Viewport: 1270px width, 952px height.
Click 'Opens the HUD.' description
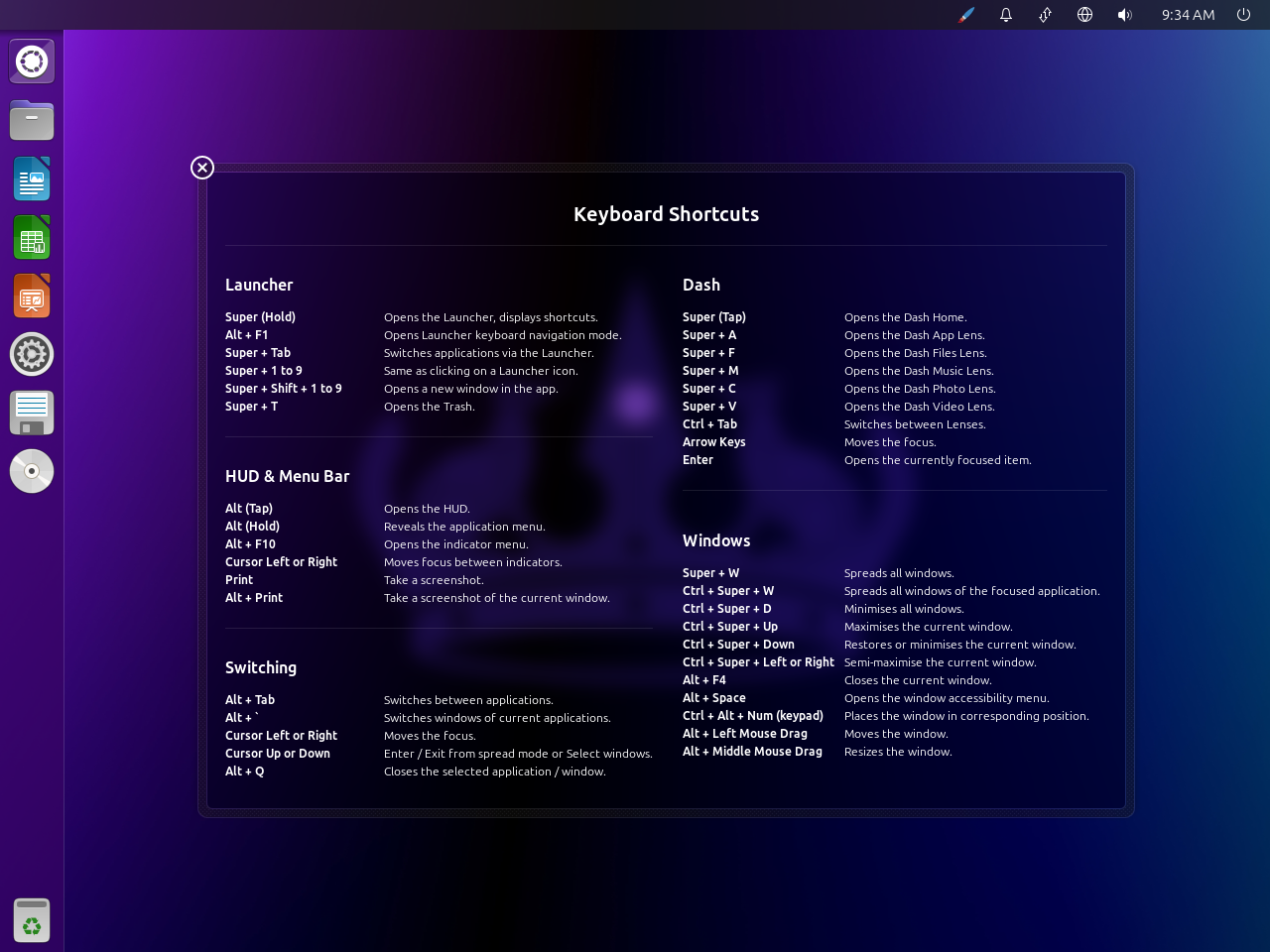(x=427, y=509)
